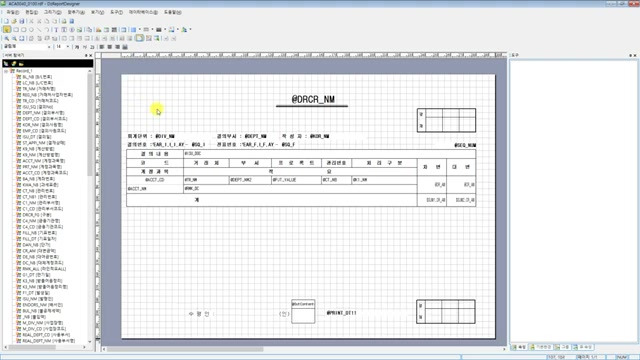Select the TR_NM field in tree
Viewport: 640px width, 360px height.
click(39, 89)
